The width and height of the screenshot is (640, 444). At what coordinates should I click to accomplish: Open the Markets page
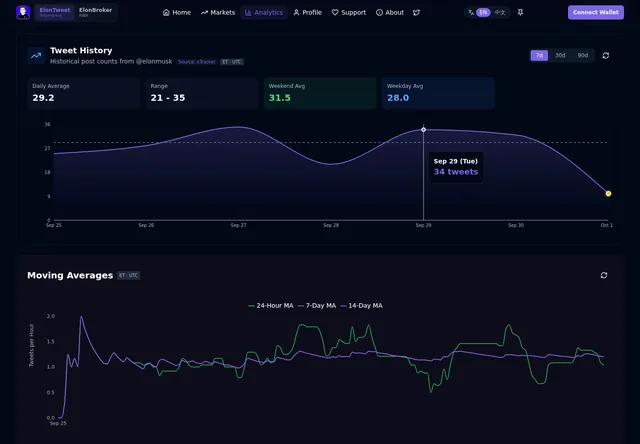[218, 13]
